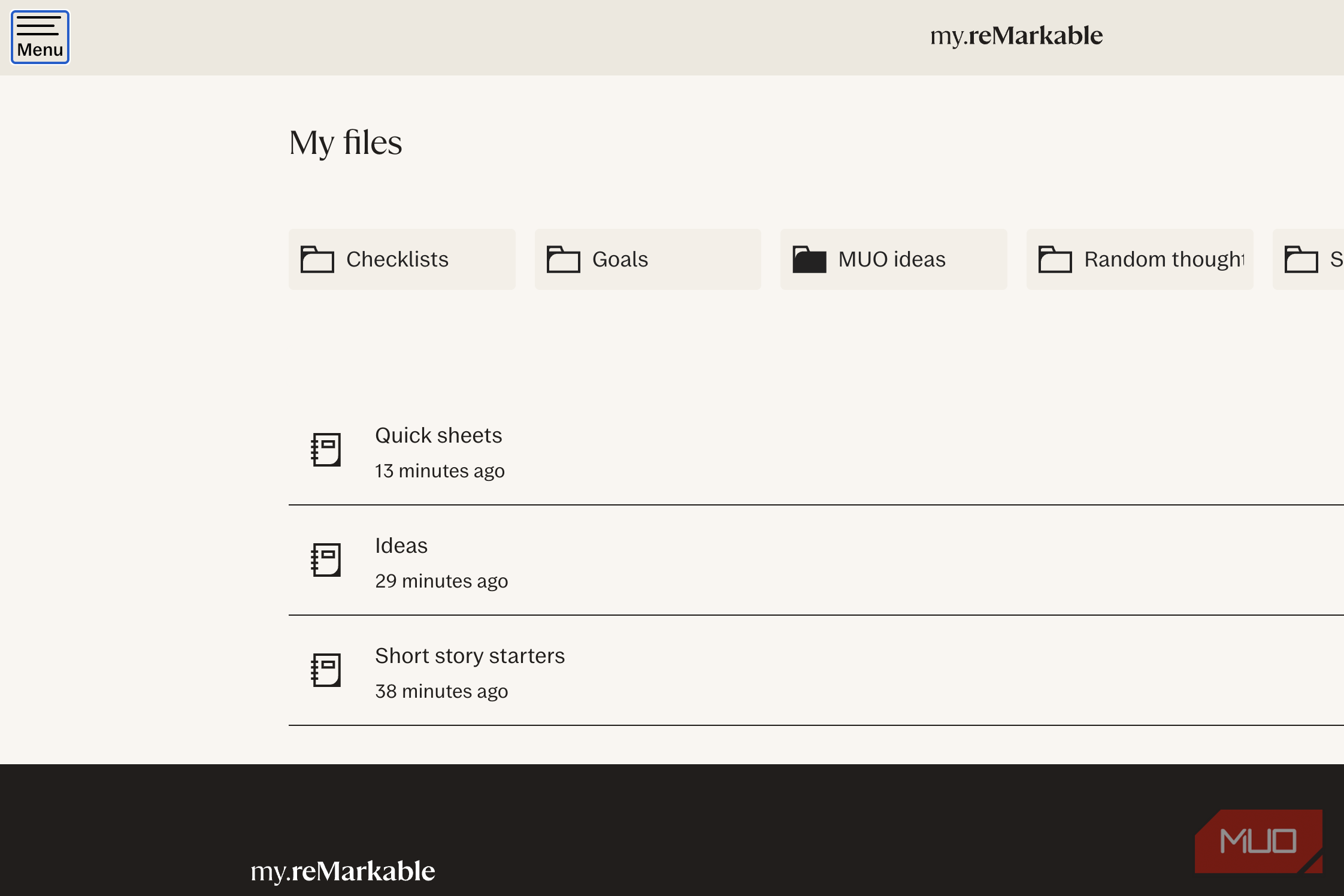Screen dimensions: 1344x896
Task: Open the Ideas notebook title
Action: click(401, 546)
